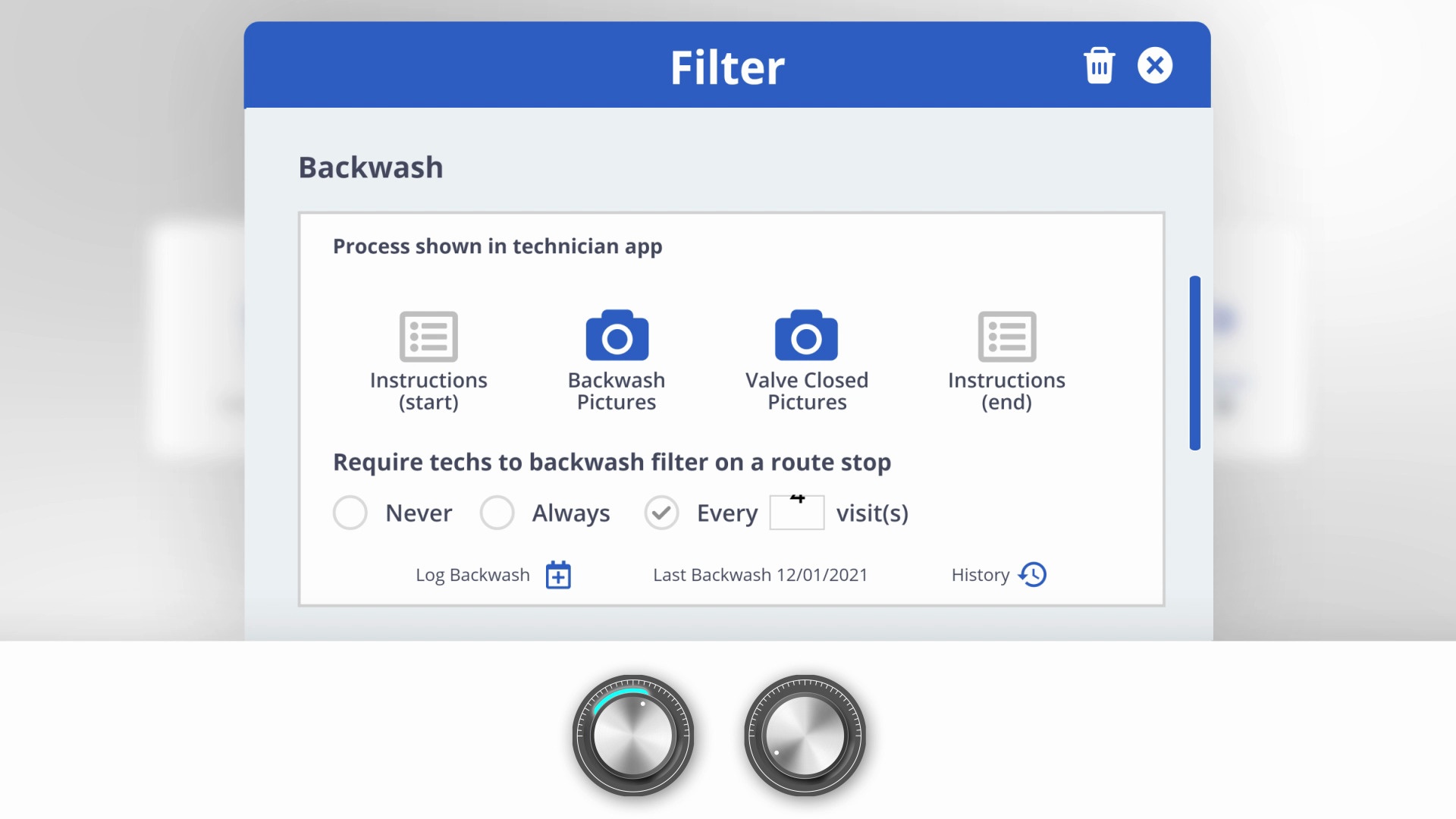Viewport: 1456px width, 819px height.
Task: Select the Never radio button
Action: [x=350, y=513]
